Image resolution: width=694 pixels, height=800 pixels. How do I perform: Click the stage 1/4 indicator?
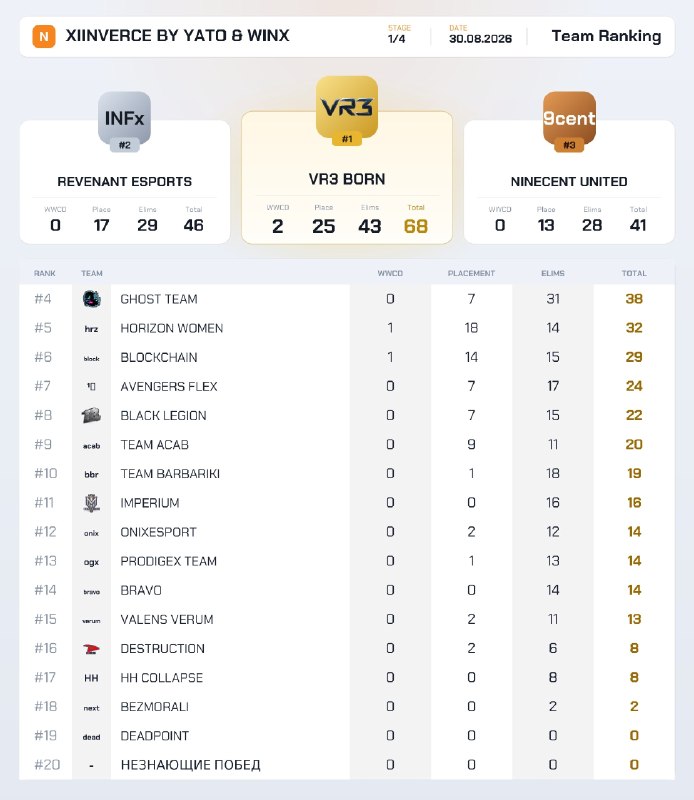396,39
